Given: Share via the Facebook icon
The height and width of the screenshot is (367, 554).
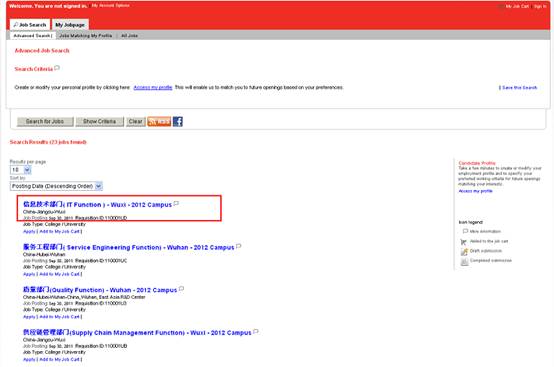Looking at the screenshot, I should (x=178, y=122).
